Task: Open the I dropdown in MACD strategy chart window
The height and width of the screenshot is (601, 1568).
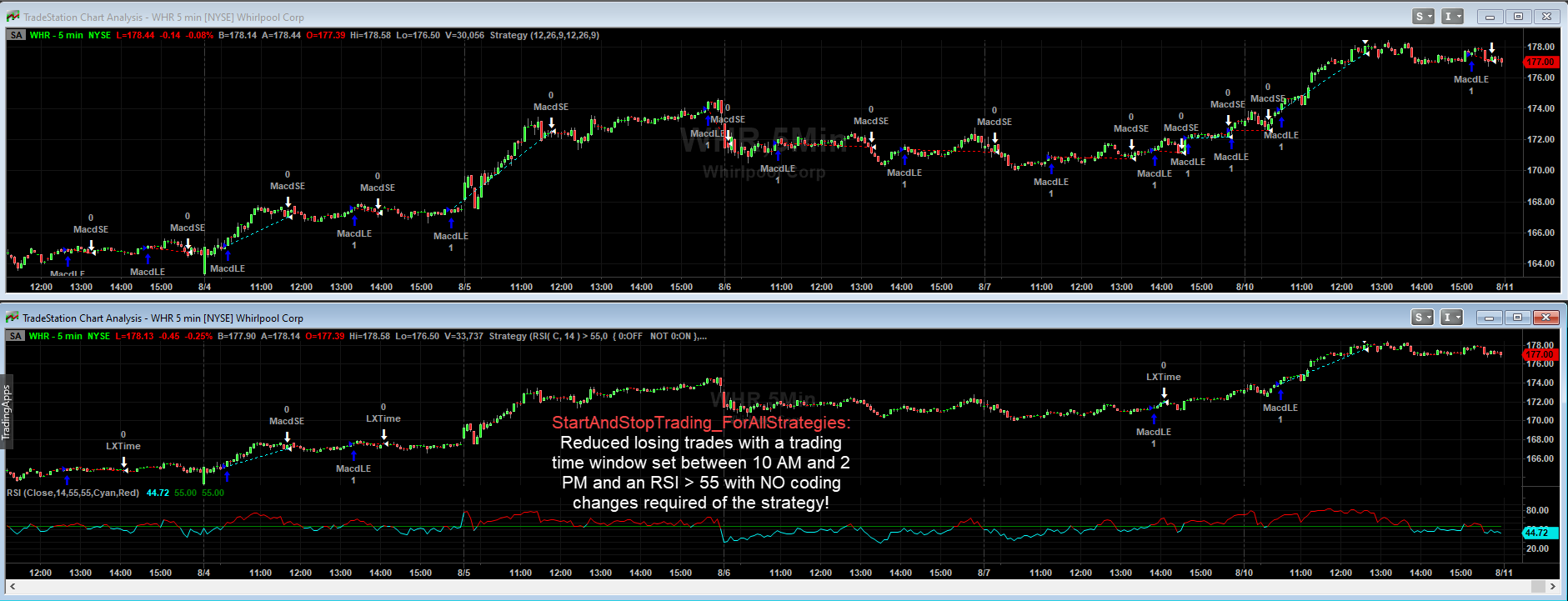Action: pyautogui.click(x=1453, y=16)
